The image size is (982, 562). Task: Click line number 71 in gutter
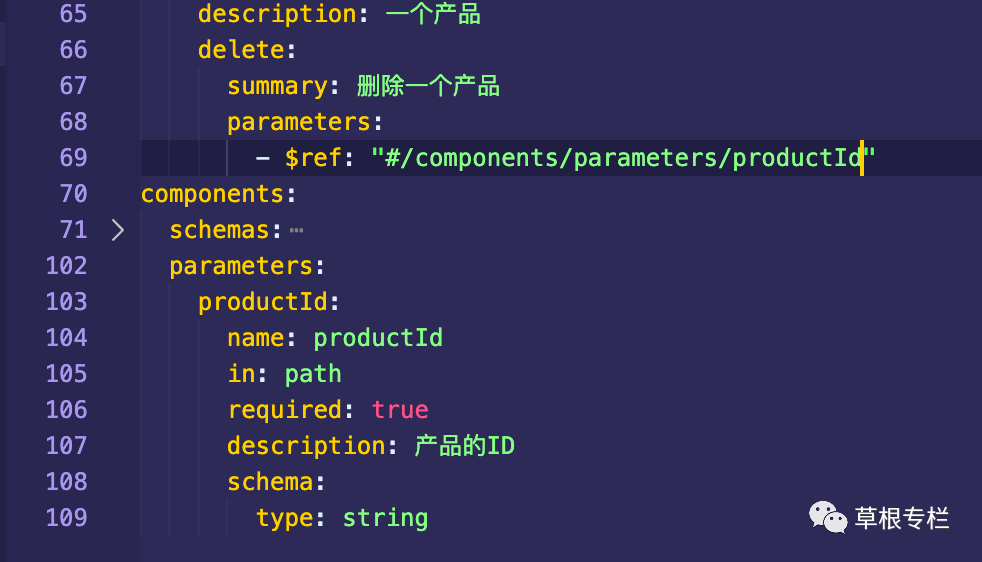pos(73,230)
